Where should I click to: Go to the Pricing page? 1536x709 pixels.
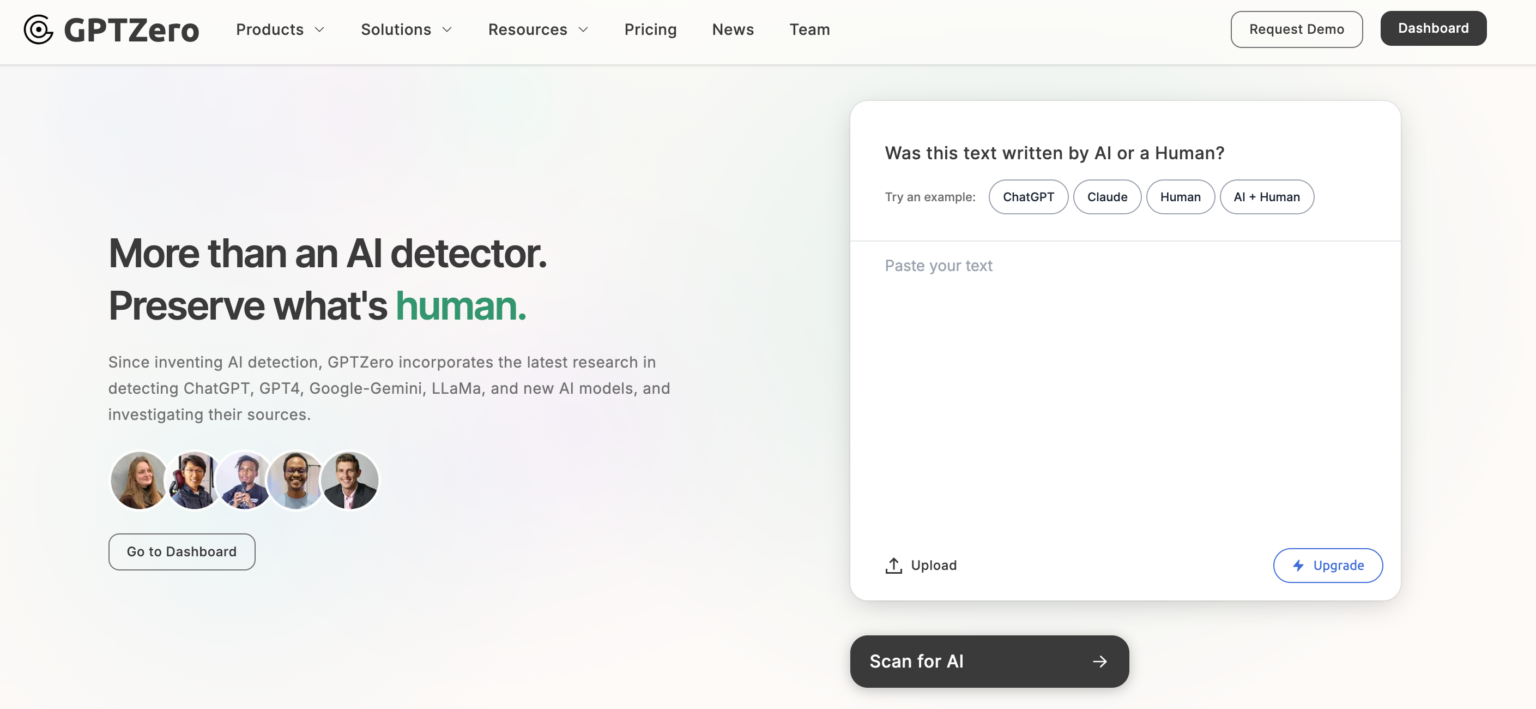tap(650, 30)
